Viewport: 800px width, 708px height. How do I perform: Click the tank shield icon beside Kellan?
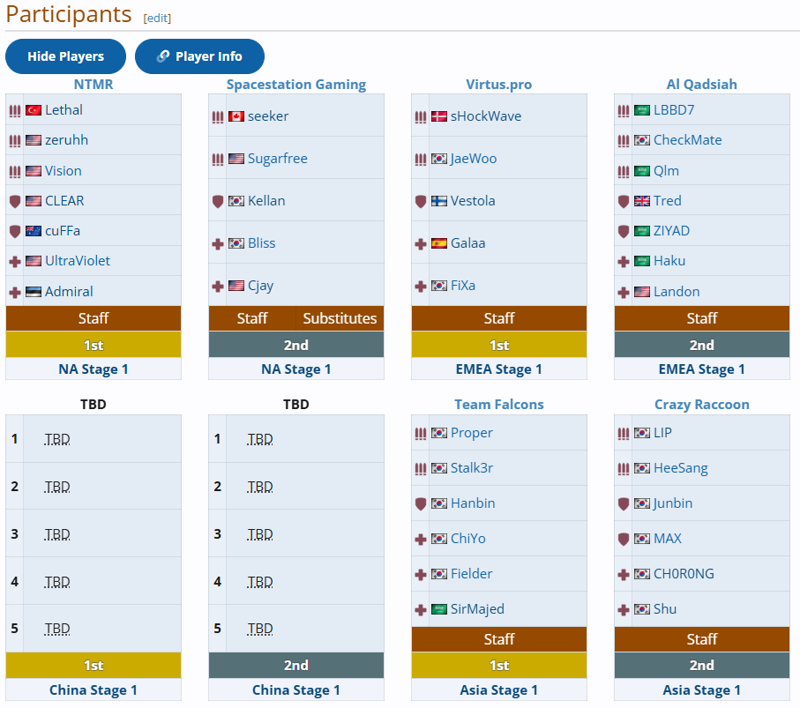point(218,201)
